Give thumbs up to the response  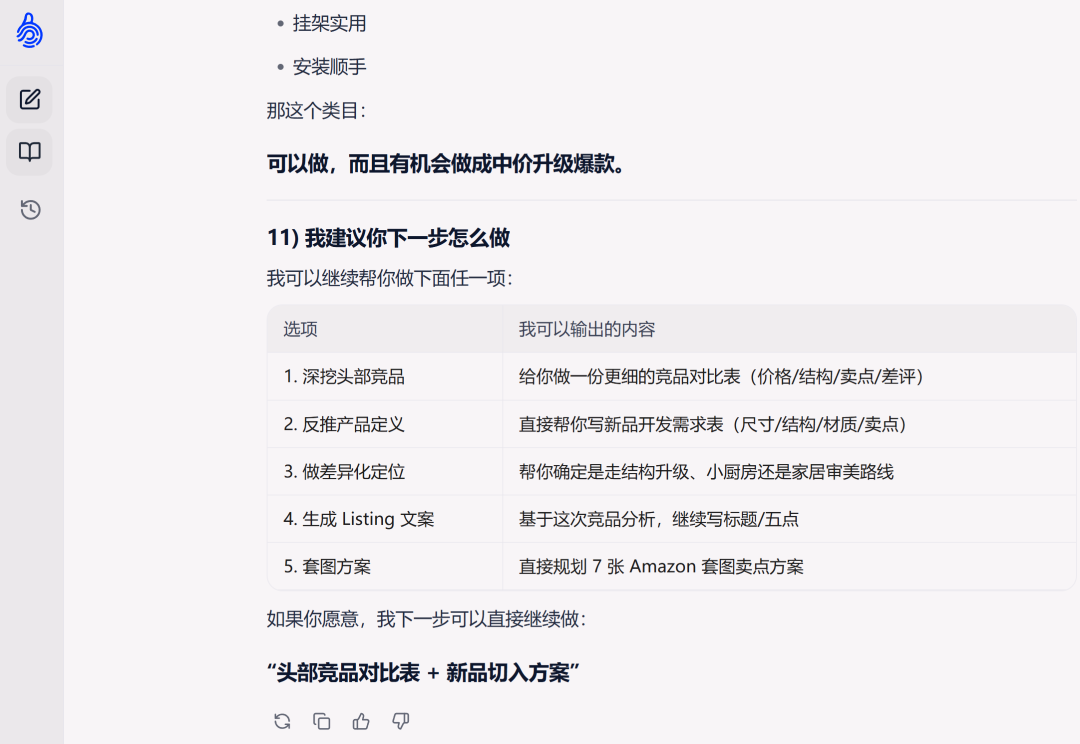click(x=361, y=721)
